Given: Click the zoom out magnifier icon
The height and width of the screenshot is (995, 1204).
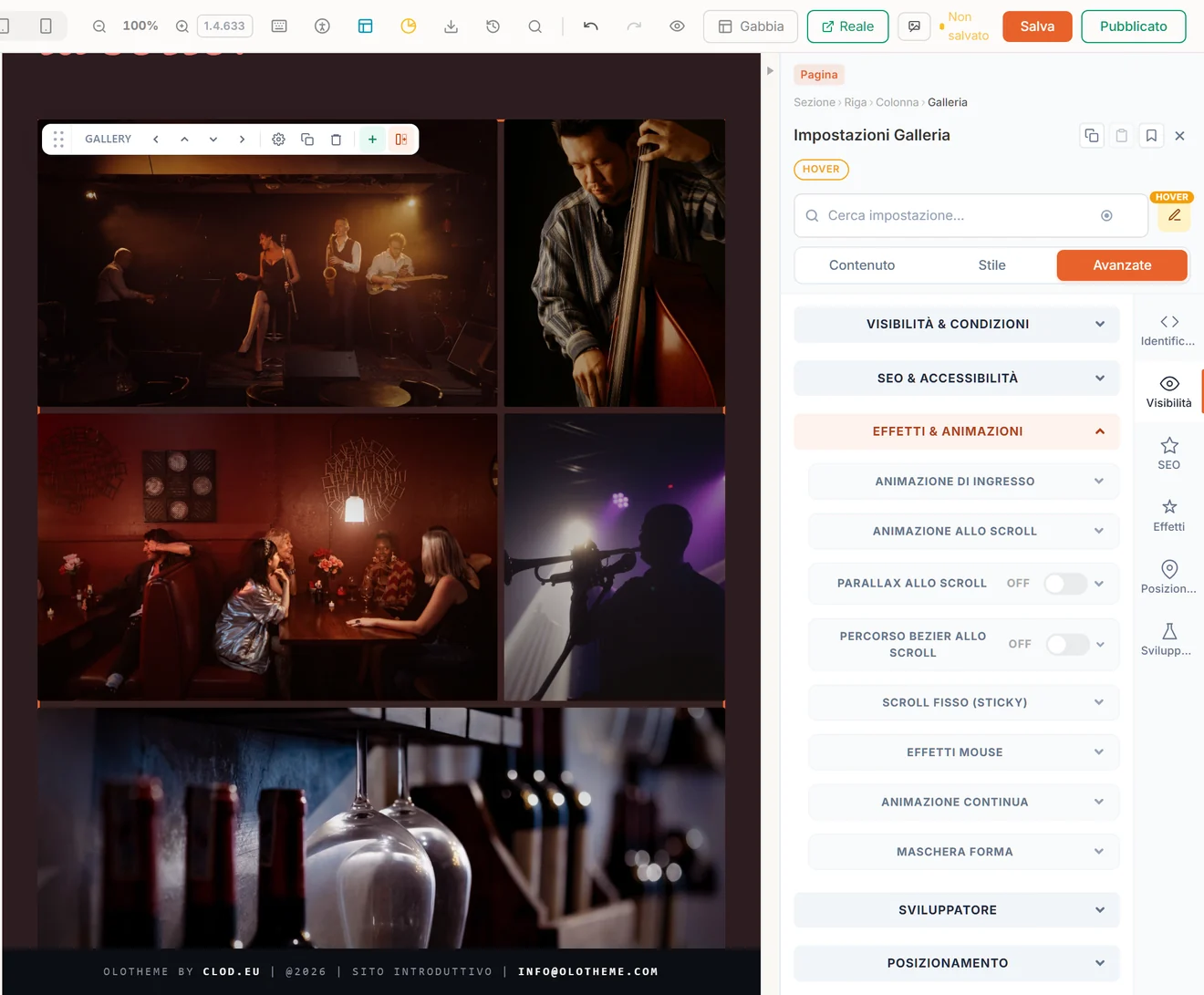Looking at the screenshot, I should (99, 26).
